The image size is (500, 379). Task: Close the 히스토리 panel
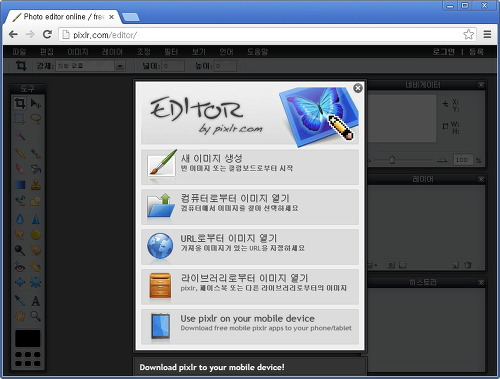click(x=481, y=282)
